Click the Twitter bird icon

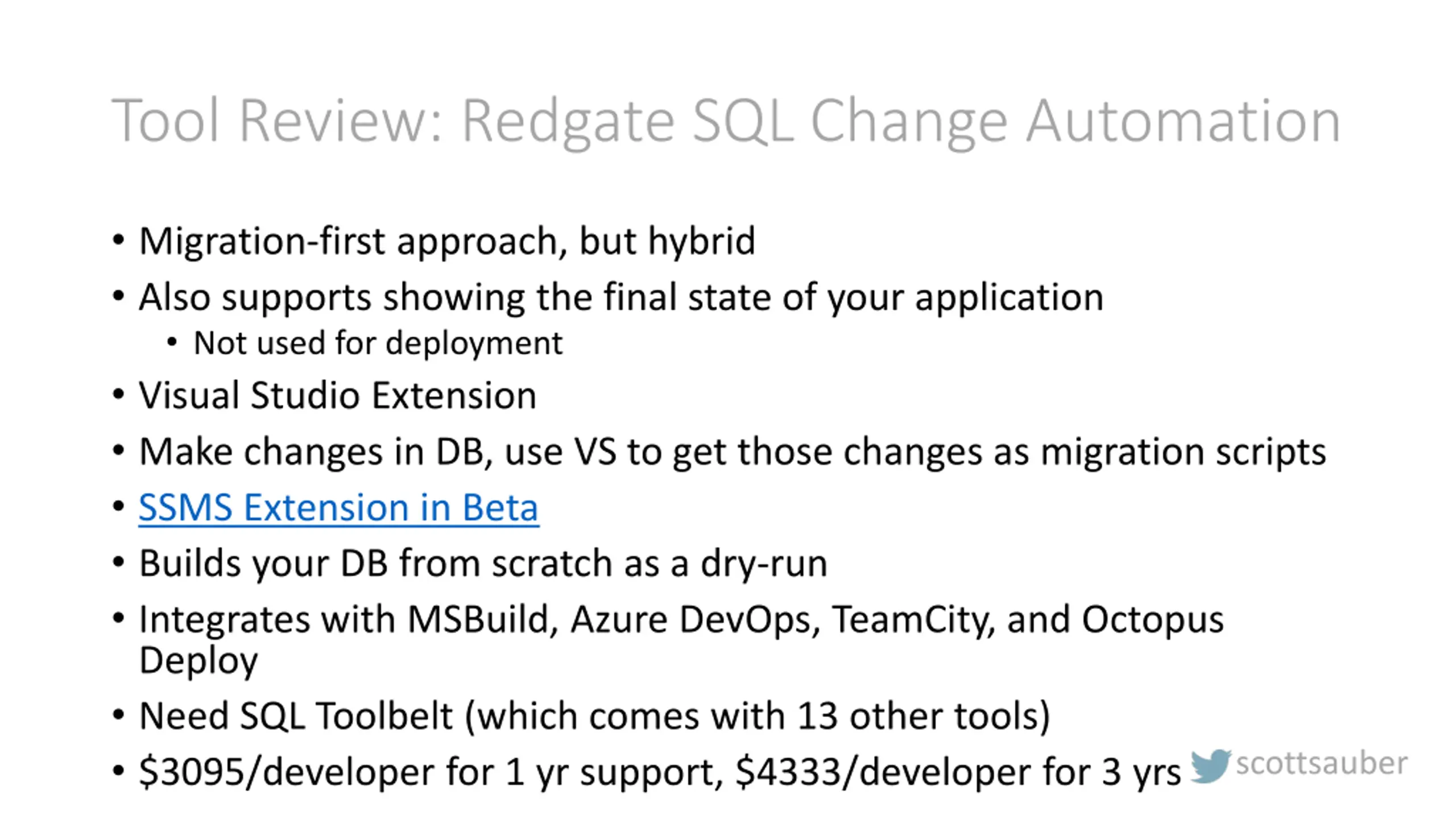(1210, 766)
